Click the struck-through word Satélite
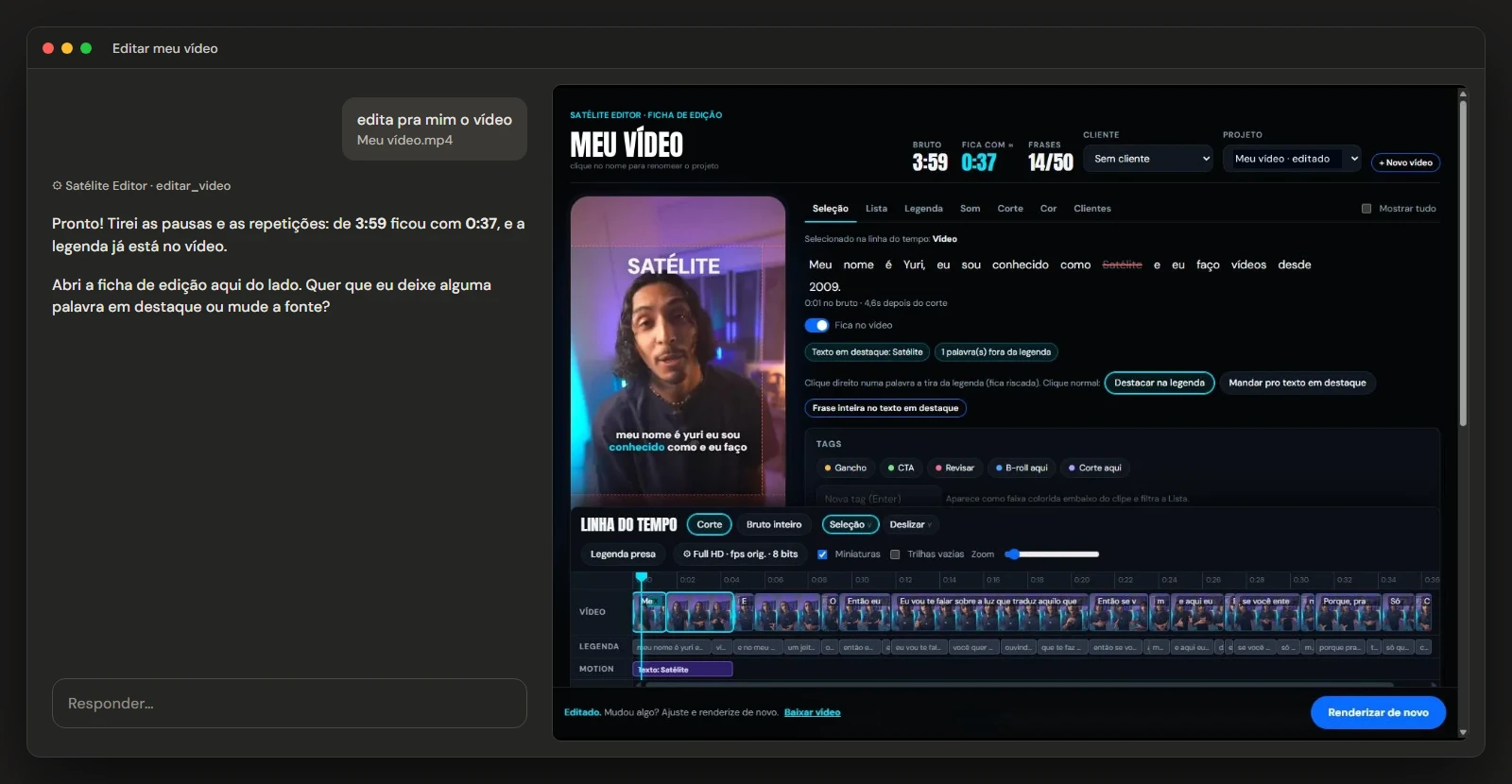1512x784 pixels. click(1122, 264)
